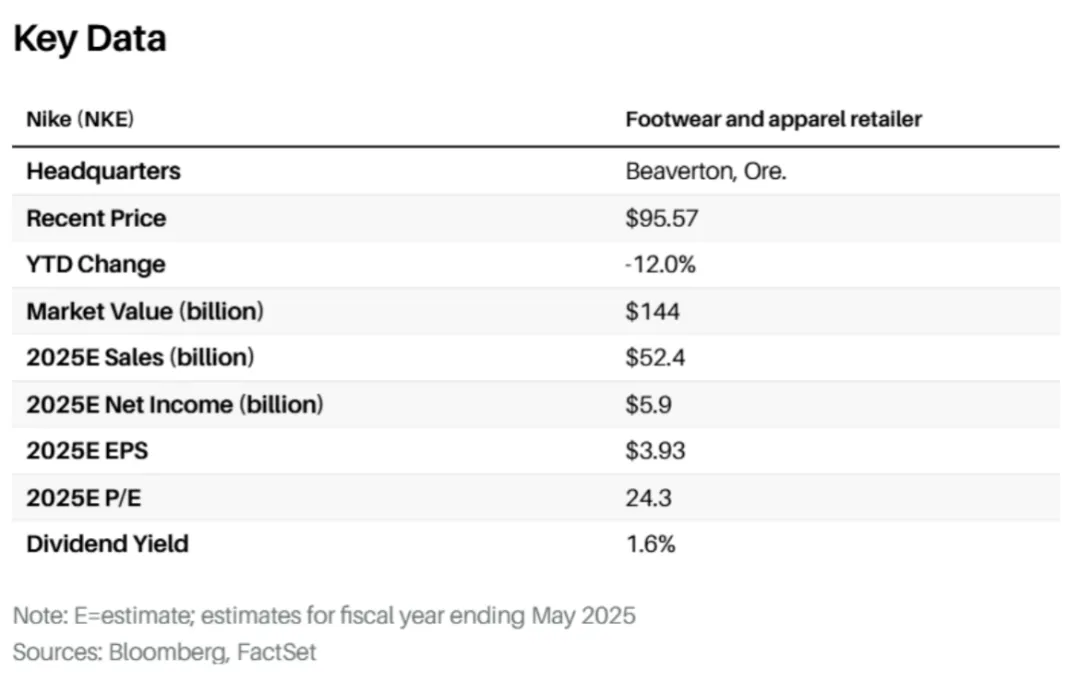
Task: Select the "Market Value (billion)" label
Action: 145,311
